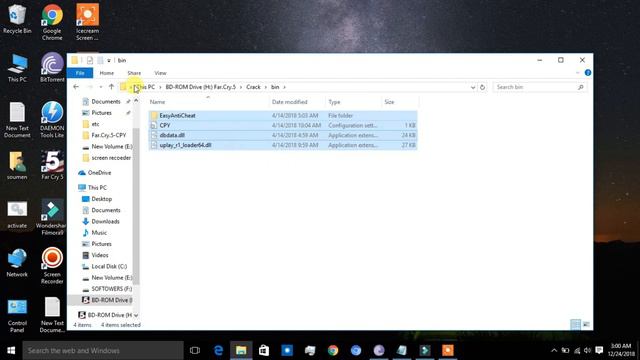
Task: Open Recycle Bin desktop icon
Action: tap(17, 19)
